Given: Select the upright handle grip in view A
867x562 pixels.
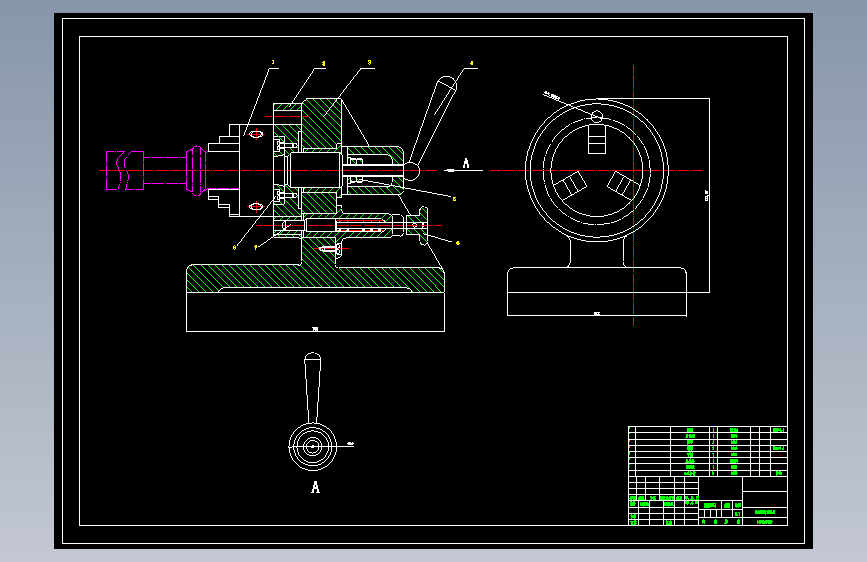Looking at the screenshot, I should point(312,387).
